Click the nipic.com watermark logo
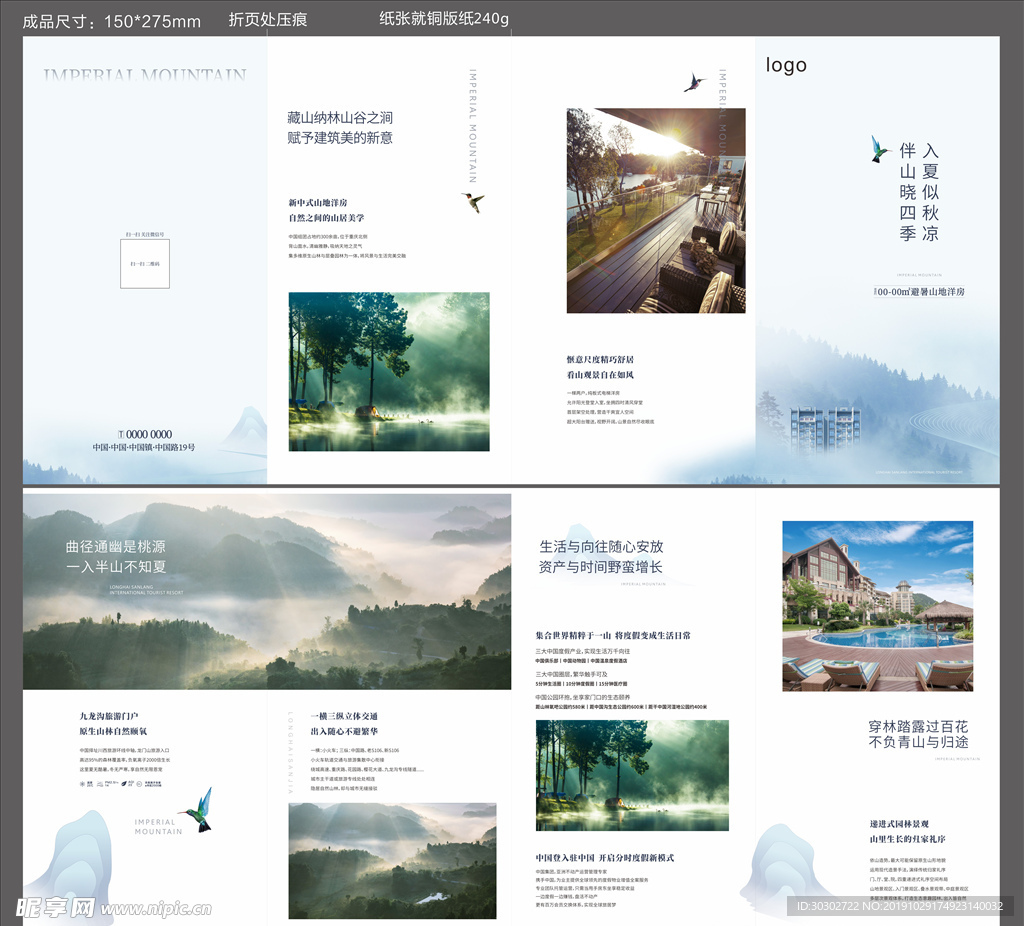This screenshot has width=1024, height=926. tap(112, 906)
